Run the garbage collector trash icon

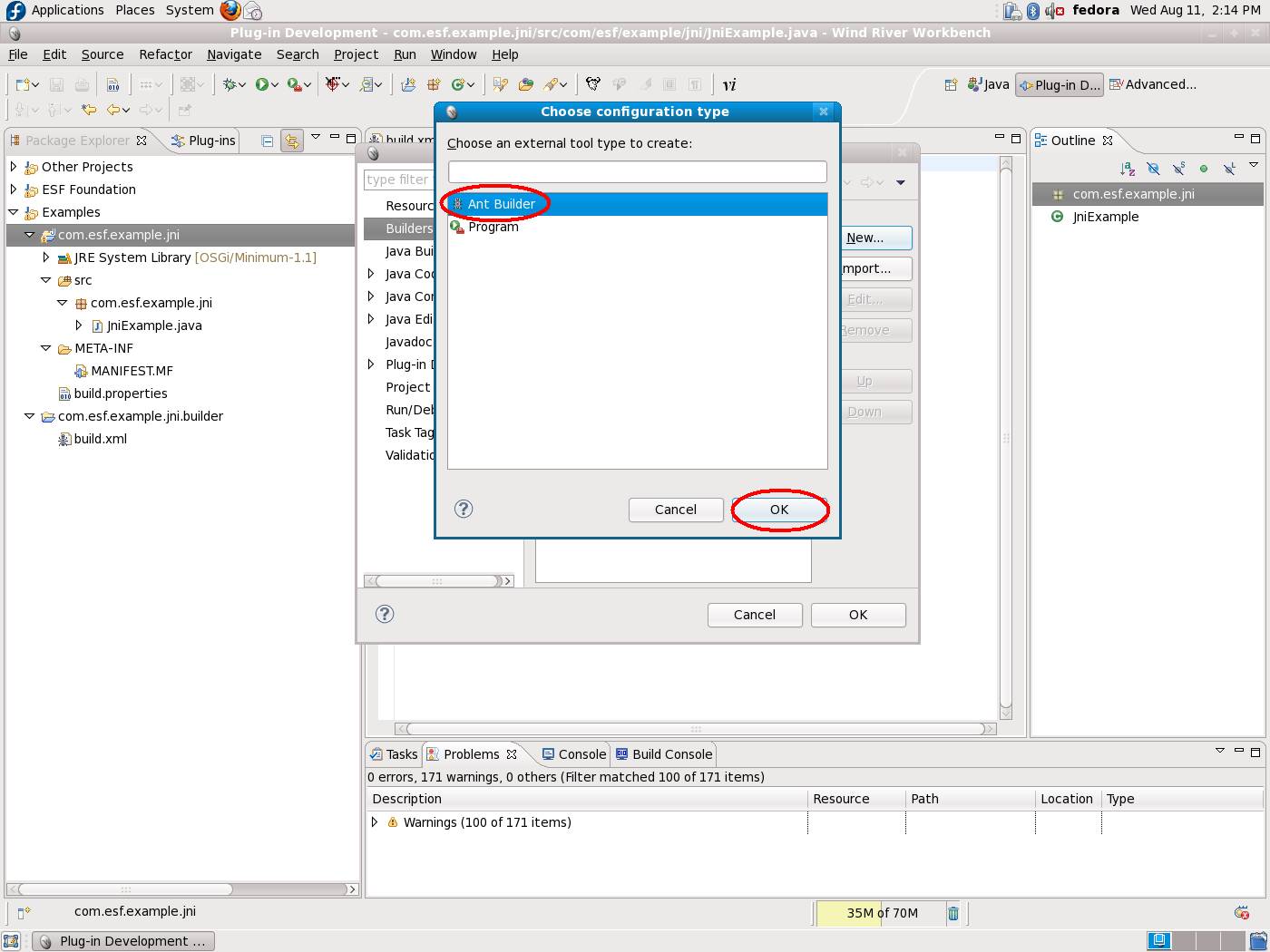953,913
